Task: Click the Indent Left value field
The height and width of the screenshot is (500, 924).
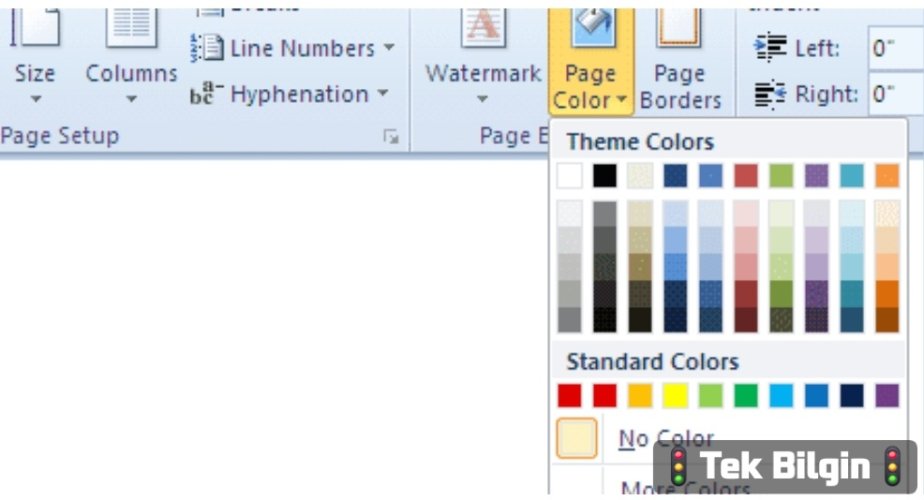Action: coord(896,48)
